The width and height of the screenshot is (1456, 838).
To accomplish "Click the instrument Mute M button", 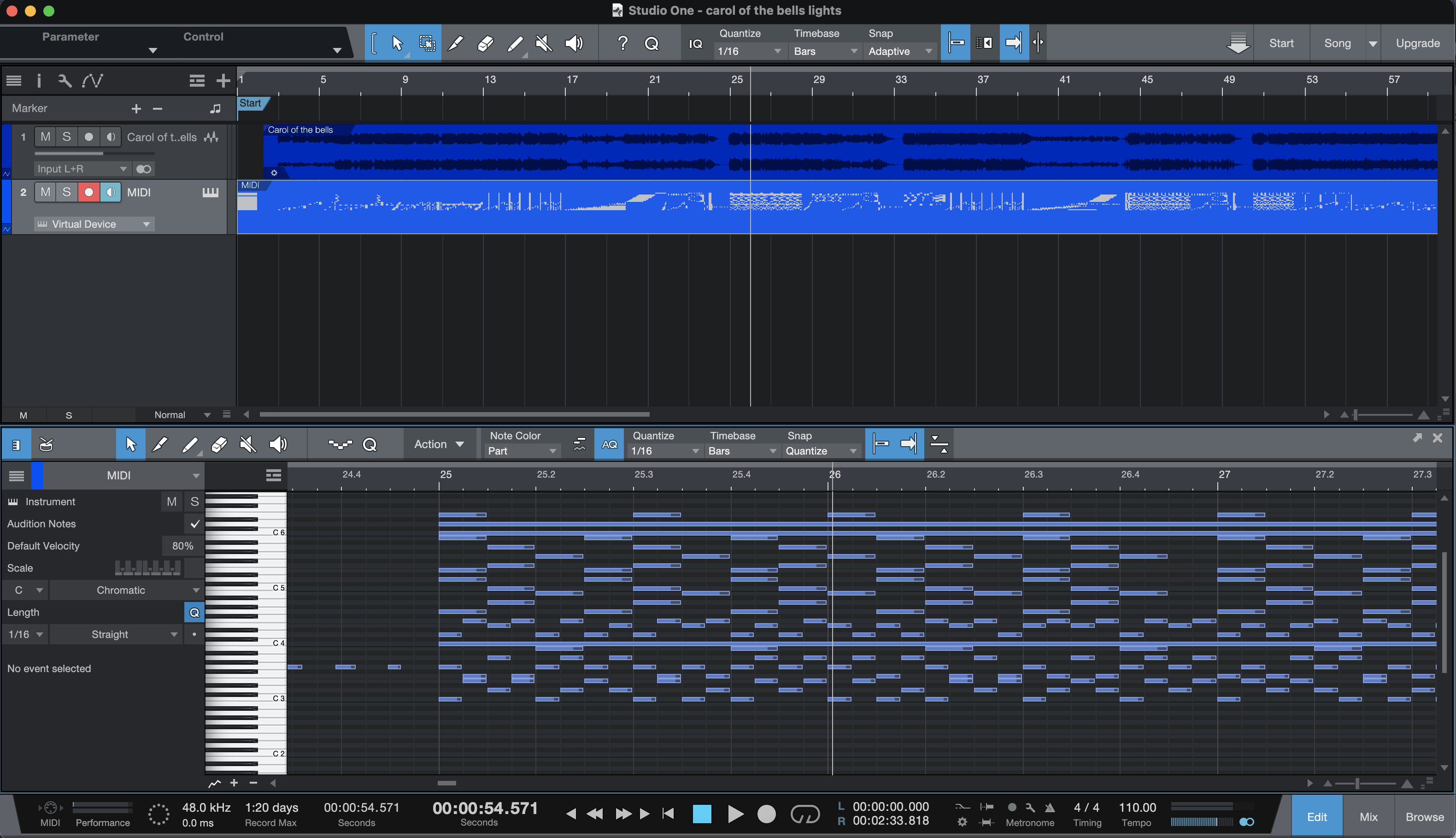I will coord(171,502).
